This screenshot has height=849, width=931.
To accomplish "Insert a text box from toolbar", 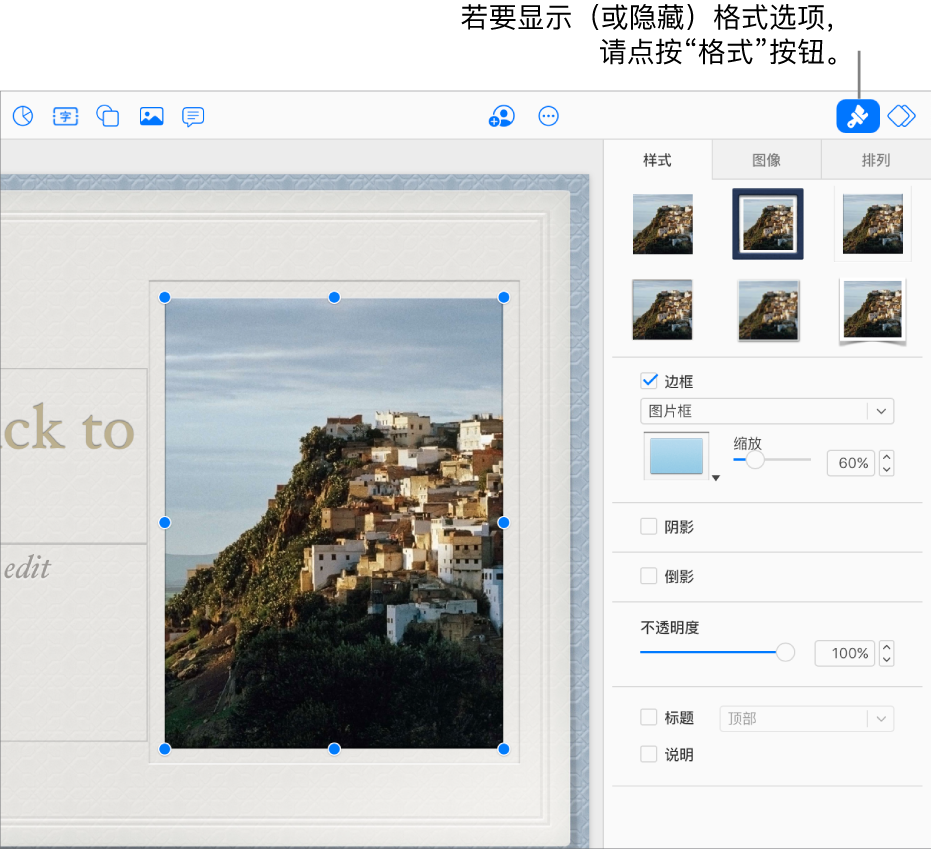I will (x=65, y=116).
